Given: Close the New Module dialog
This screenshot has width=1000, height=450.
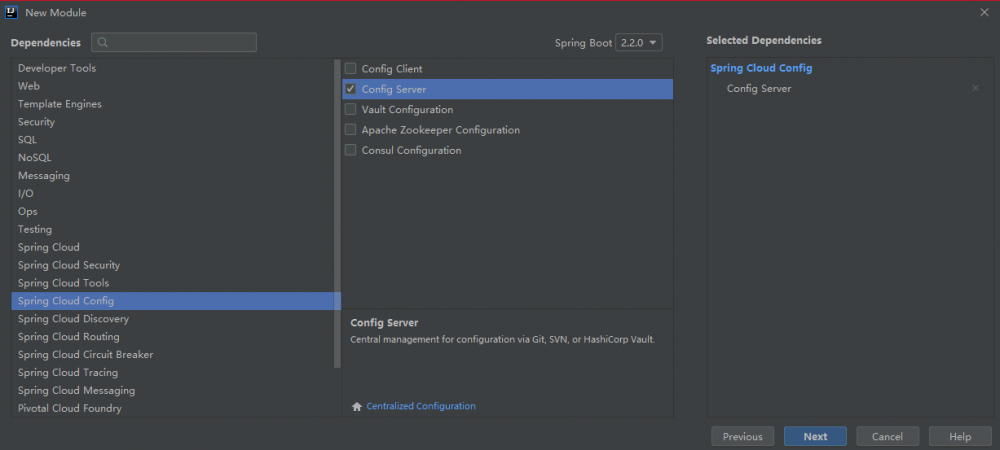Looking at the screenshot, I should click(984, 12).
